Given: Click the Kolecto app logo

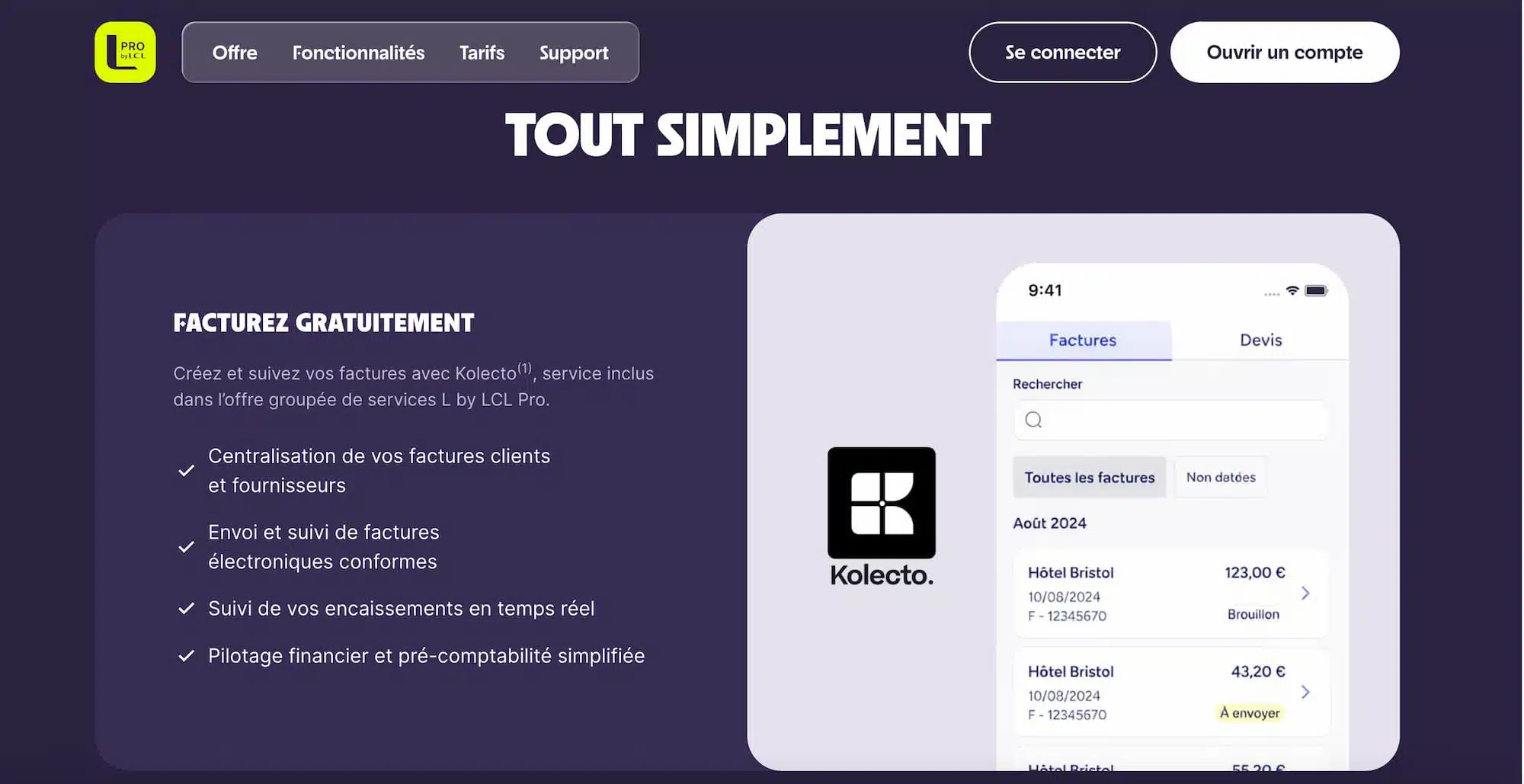Looking at the screenshot, I should click(881, 503).
